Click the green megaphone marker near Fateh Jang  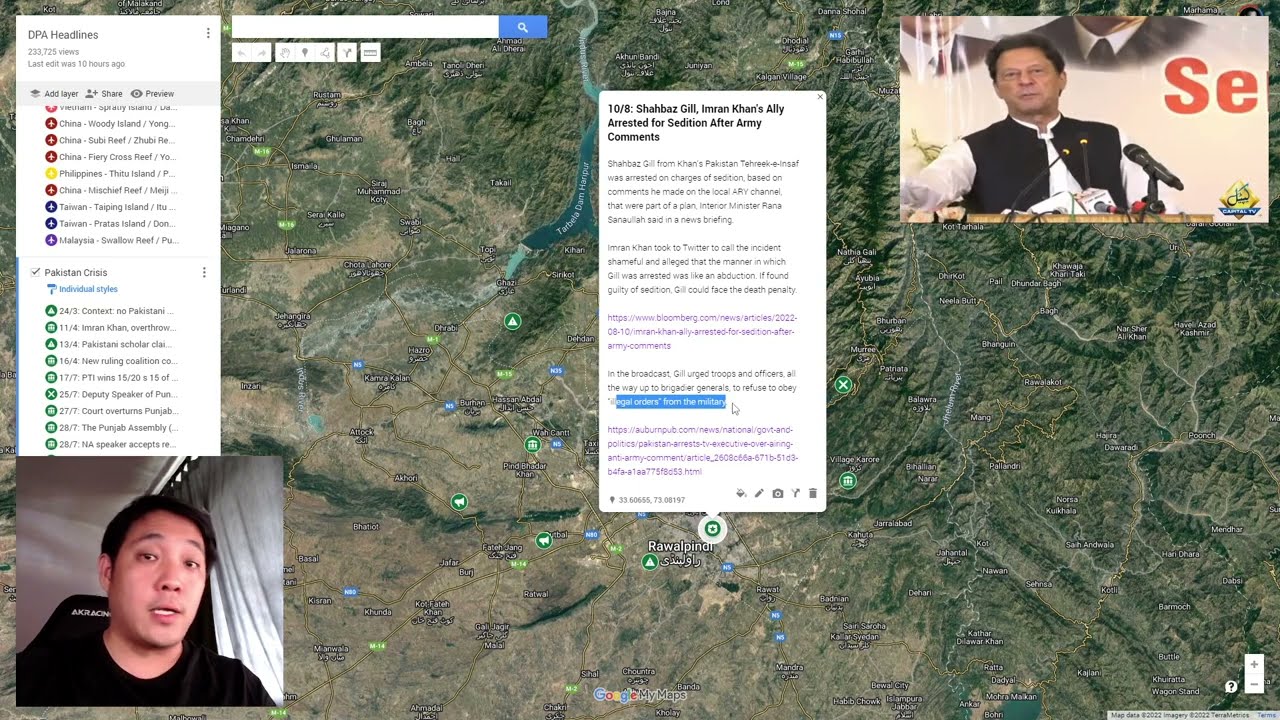(x=544, y=540)
